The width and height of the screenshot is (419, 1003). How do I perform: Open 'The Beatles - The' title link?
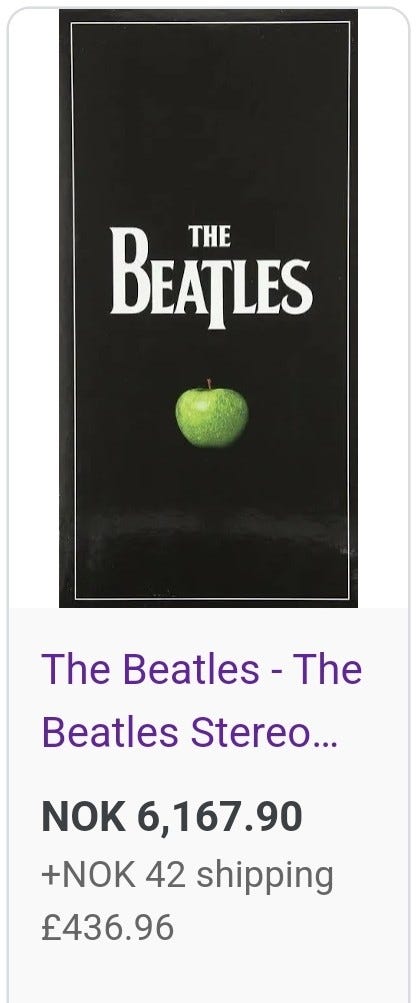tap(202, 669)
